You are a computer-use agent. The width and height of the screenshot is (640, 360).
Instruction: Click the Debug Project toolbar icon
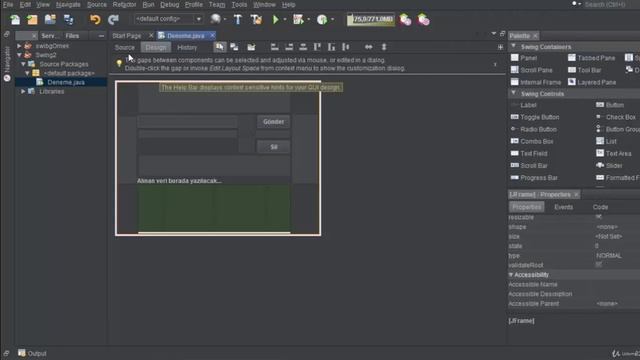point(298,19)
